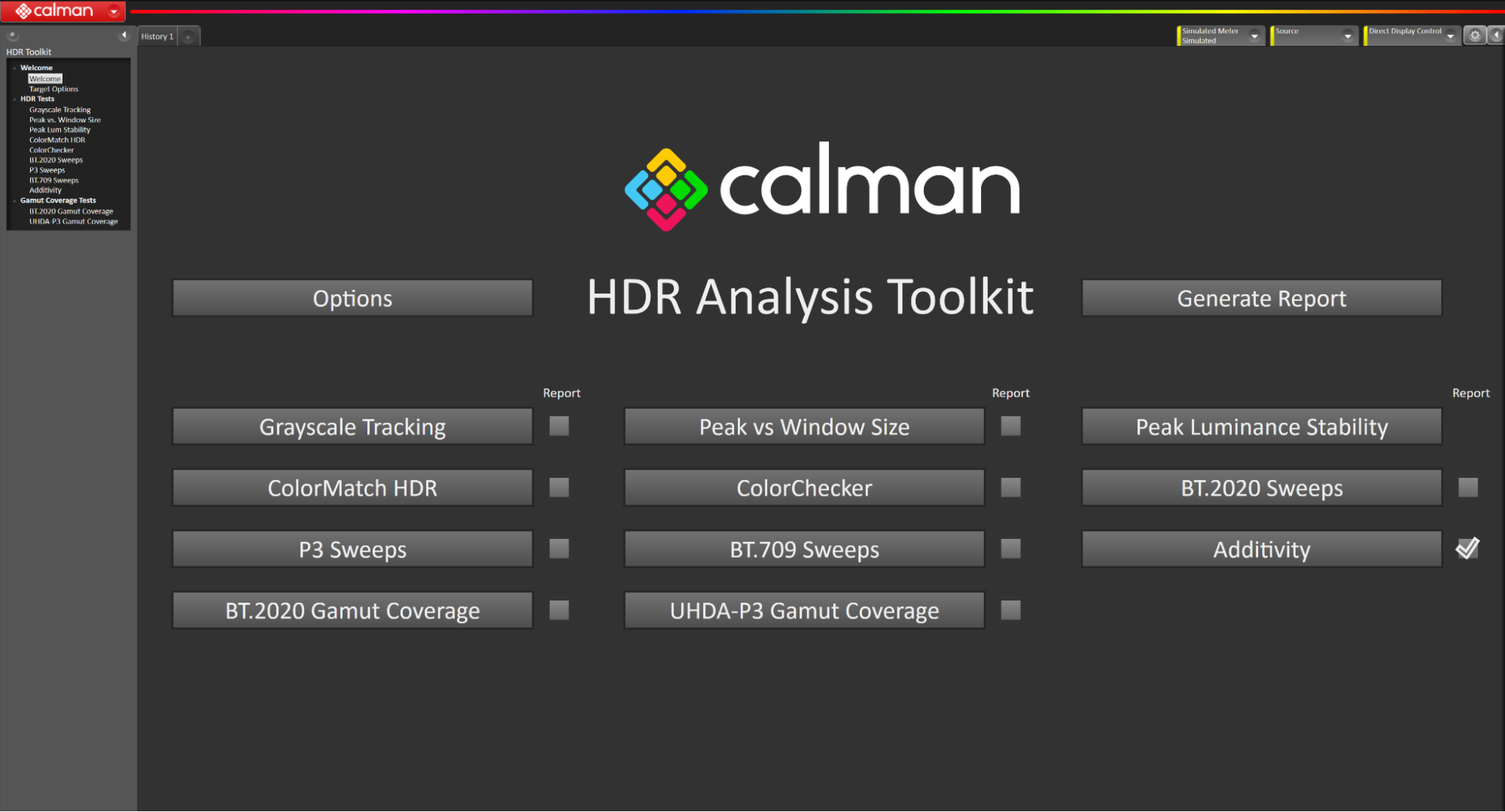
Task: Select ColorChecker in sidebar tree
Action: 52,151
